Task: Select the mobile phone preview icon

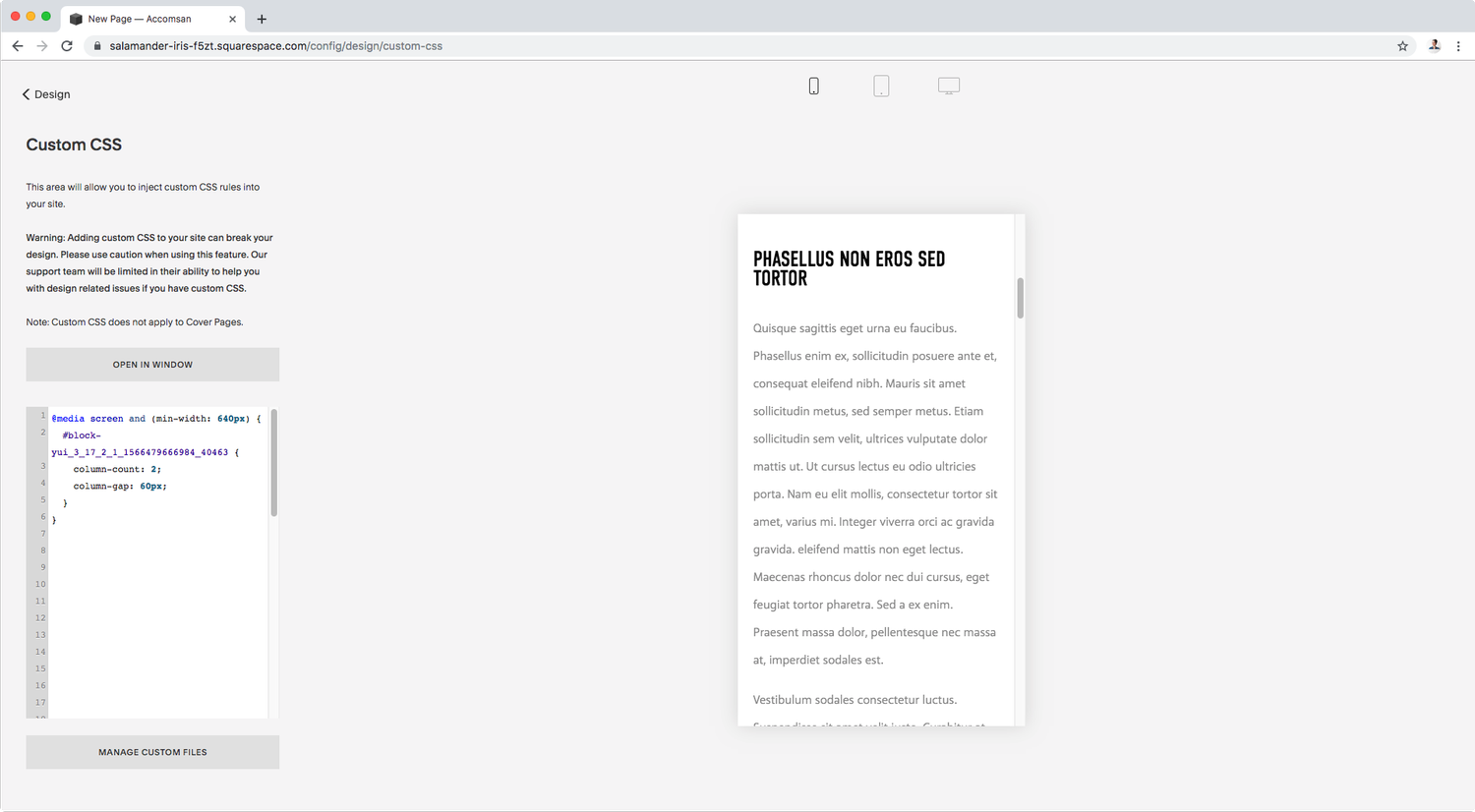Action: [813, 86]
